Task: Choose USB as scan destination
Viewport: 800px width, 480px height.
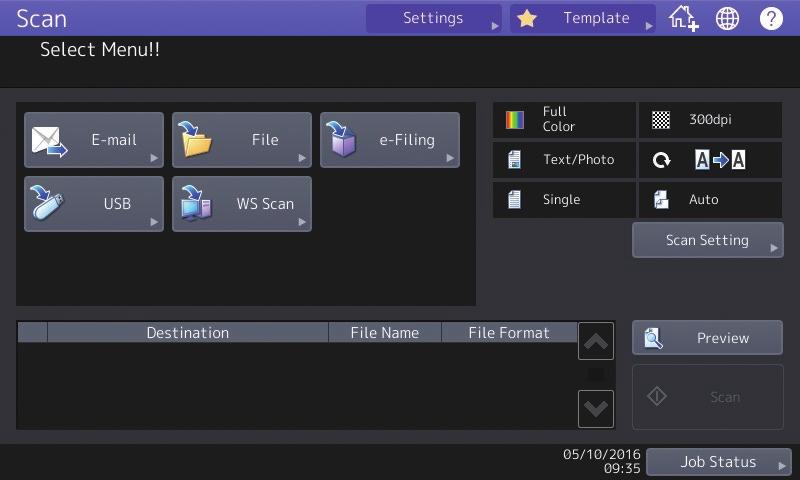Action: click(x=94, y=204)
